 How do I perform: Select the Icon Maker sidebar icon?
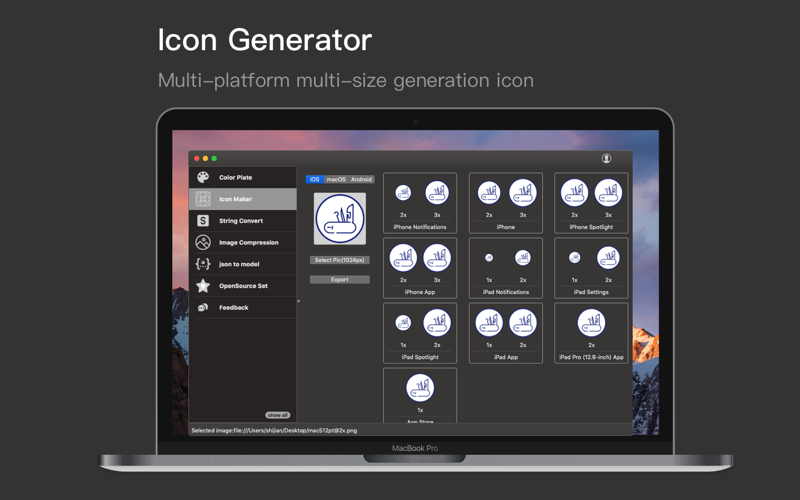click(x=203, y=199)
